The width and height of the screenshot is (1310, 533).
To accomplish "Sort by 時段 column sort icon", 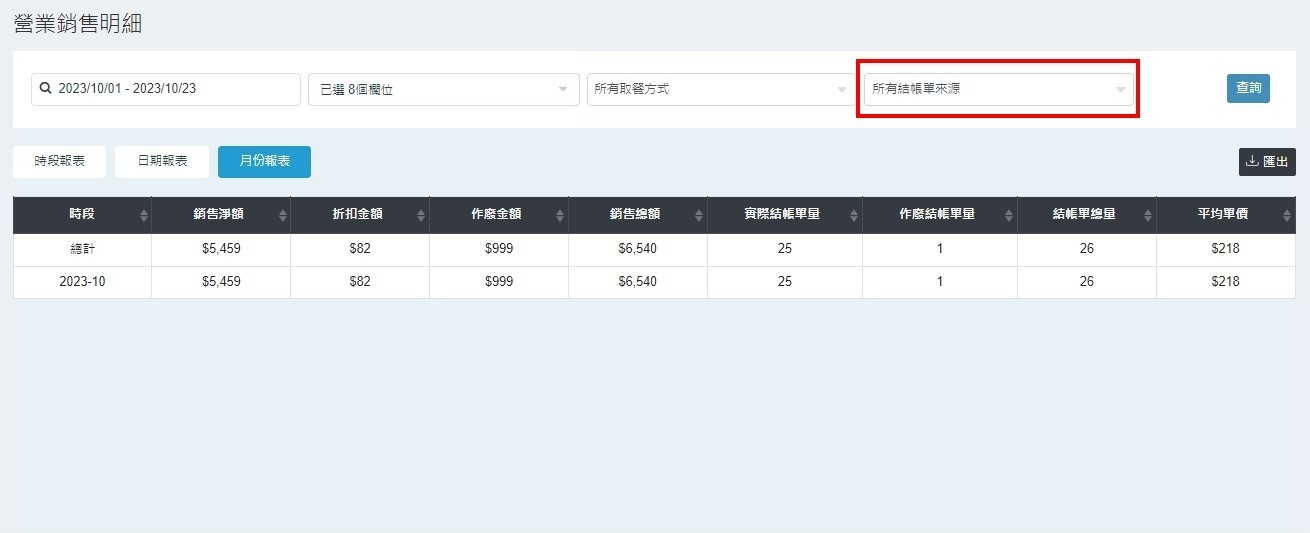I will pyautogui.click(x=143, y=216).
